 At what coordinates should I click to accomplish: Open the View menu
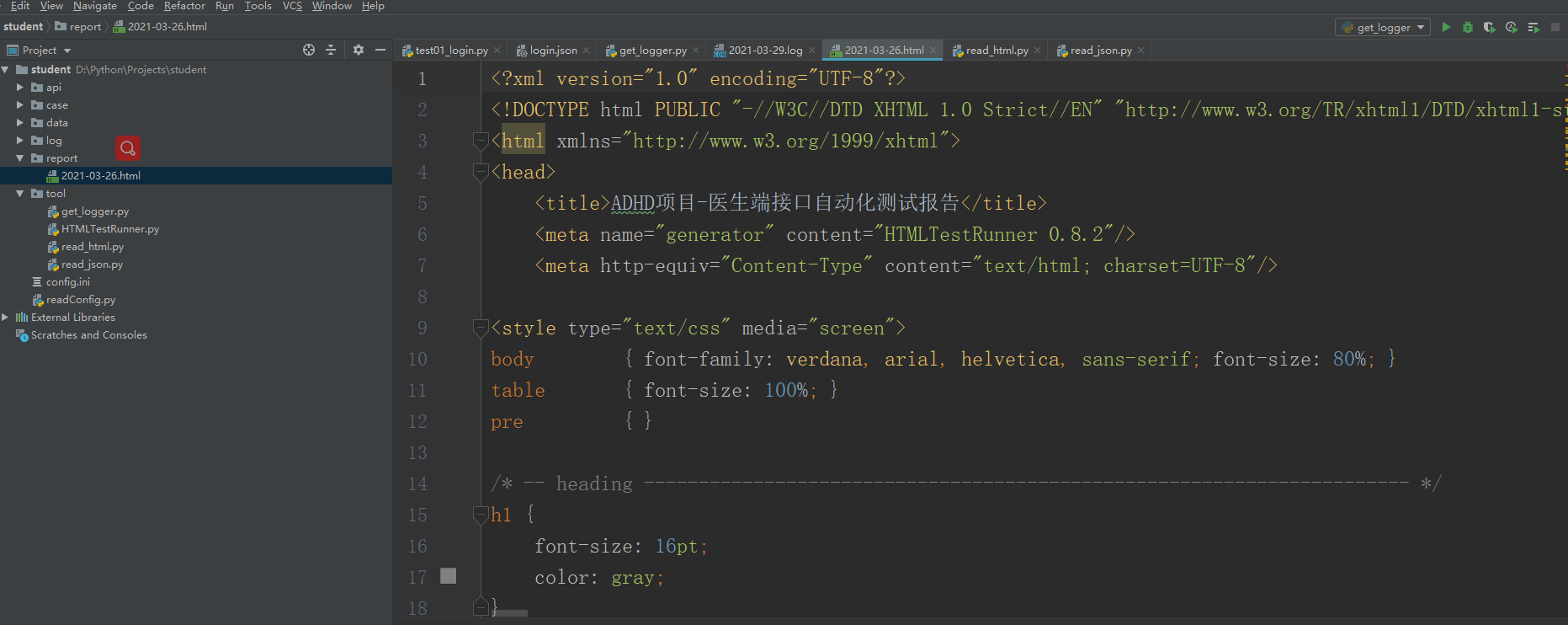click(51, 6)
